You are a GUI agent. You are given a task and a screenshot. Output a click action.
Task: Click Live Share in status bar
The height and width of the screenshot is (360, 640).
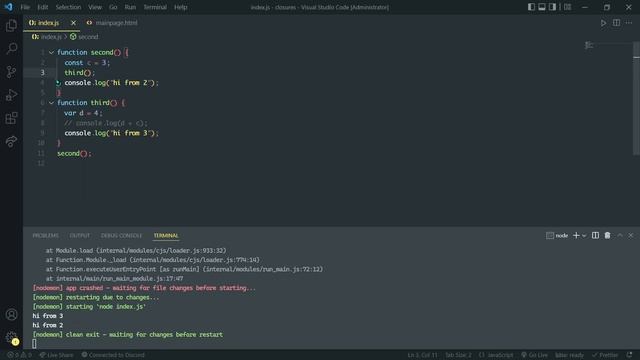point(56,355)
